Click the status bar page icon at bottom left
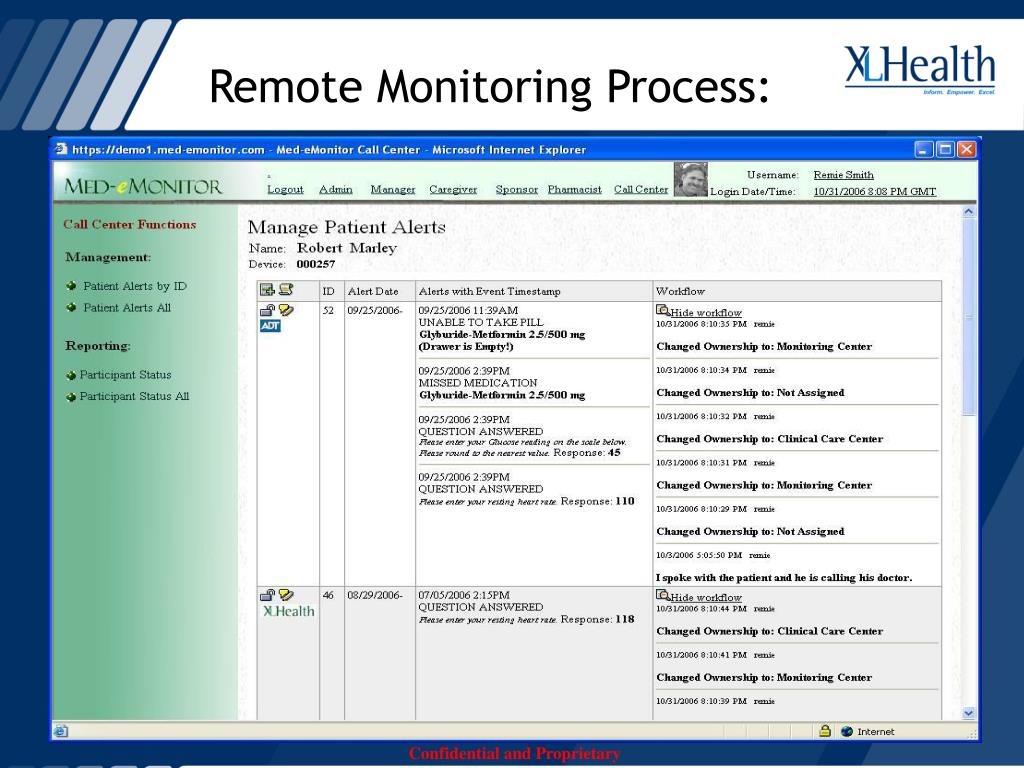This screenshot has height=768, width=1024. click(x=60, y=731)
